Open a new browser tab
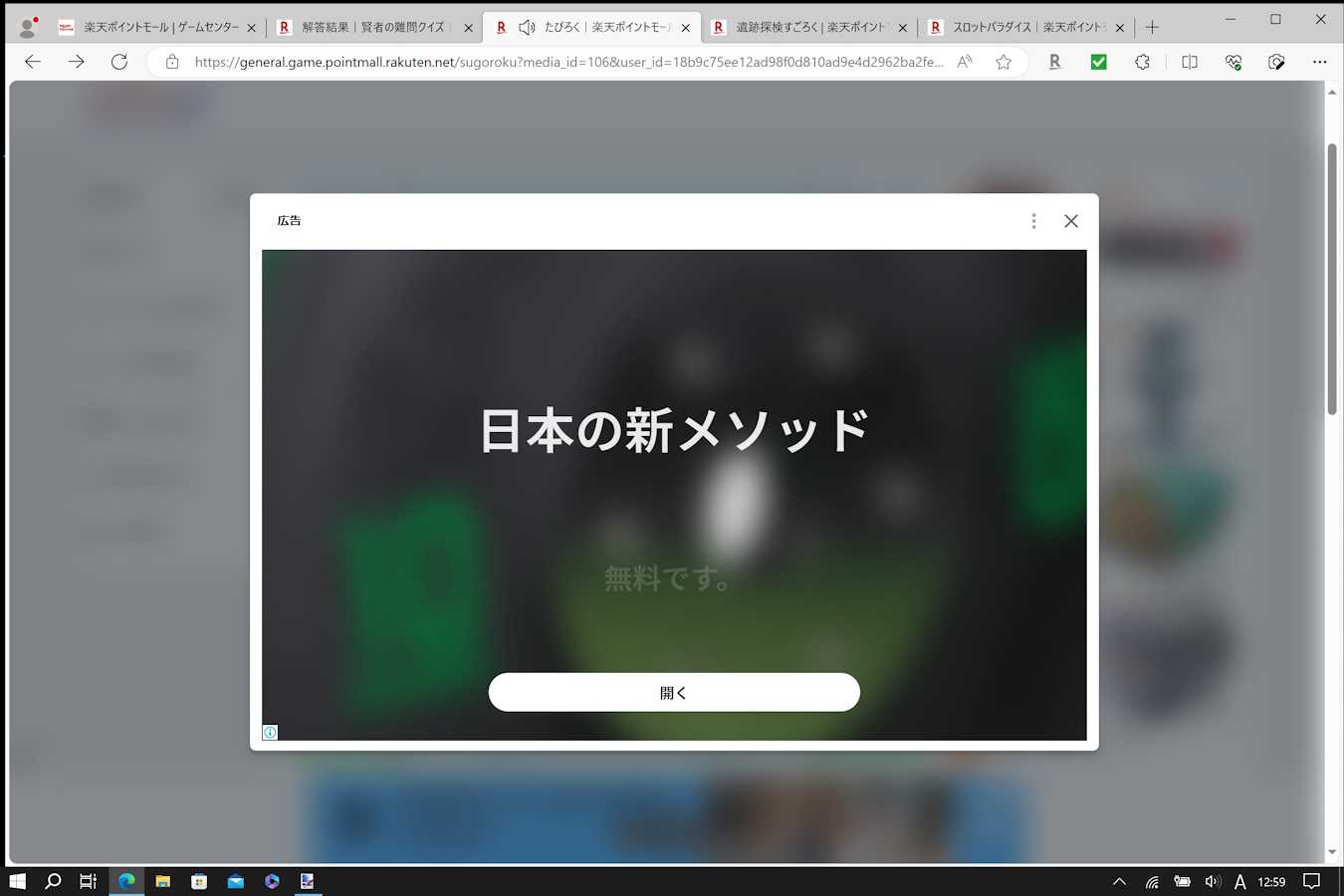 click(x=1152, y=28)
